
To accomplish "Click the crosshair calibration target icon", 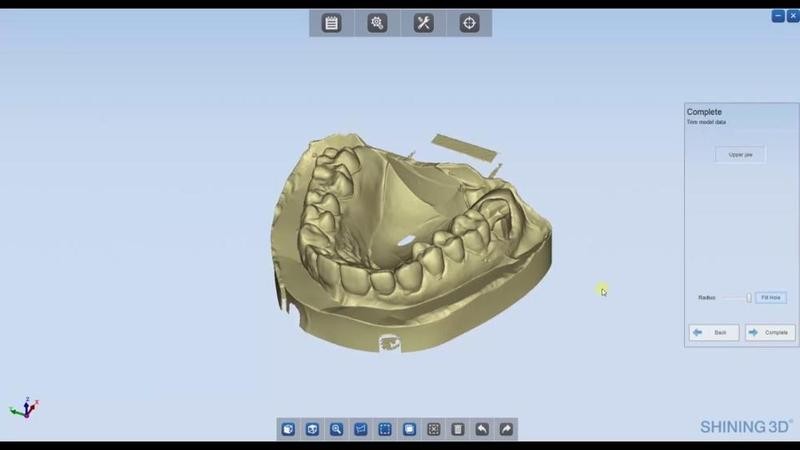I will (x=469, y=23).
